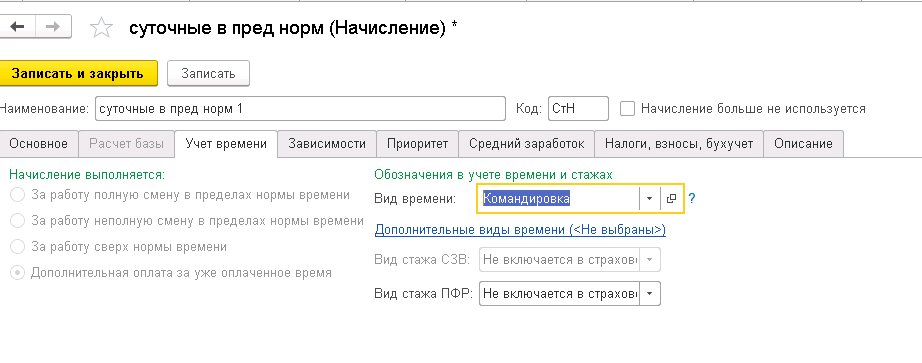Select the Учет времени tab
The width and height of the screenshot is (922, 363).
coord(226,144)
